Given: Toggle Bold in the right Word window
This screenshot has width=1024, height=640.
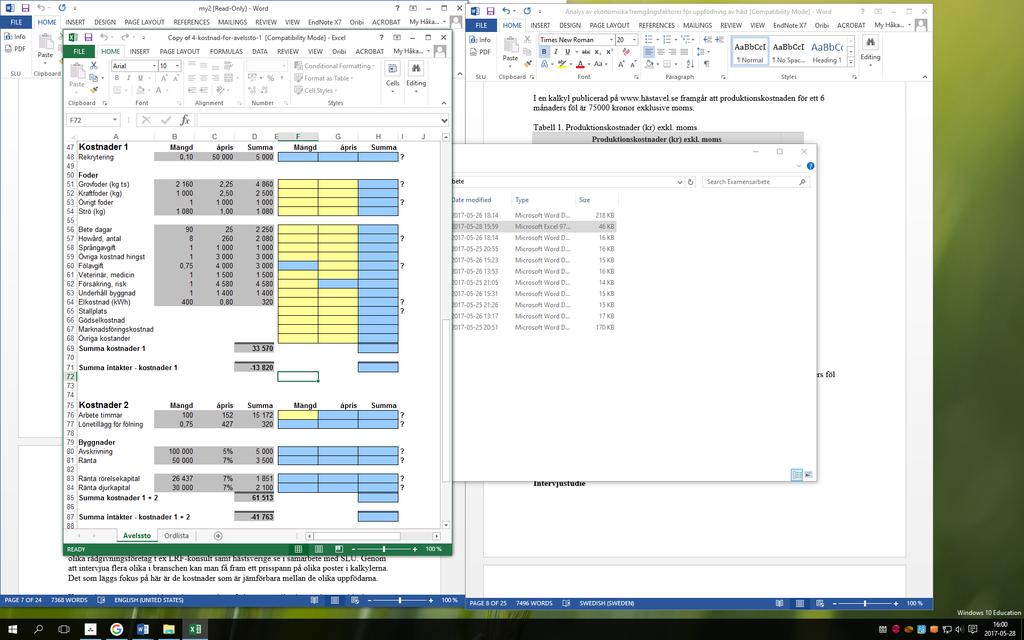Looking at the screenshot, I should point(544,52).
